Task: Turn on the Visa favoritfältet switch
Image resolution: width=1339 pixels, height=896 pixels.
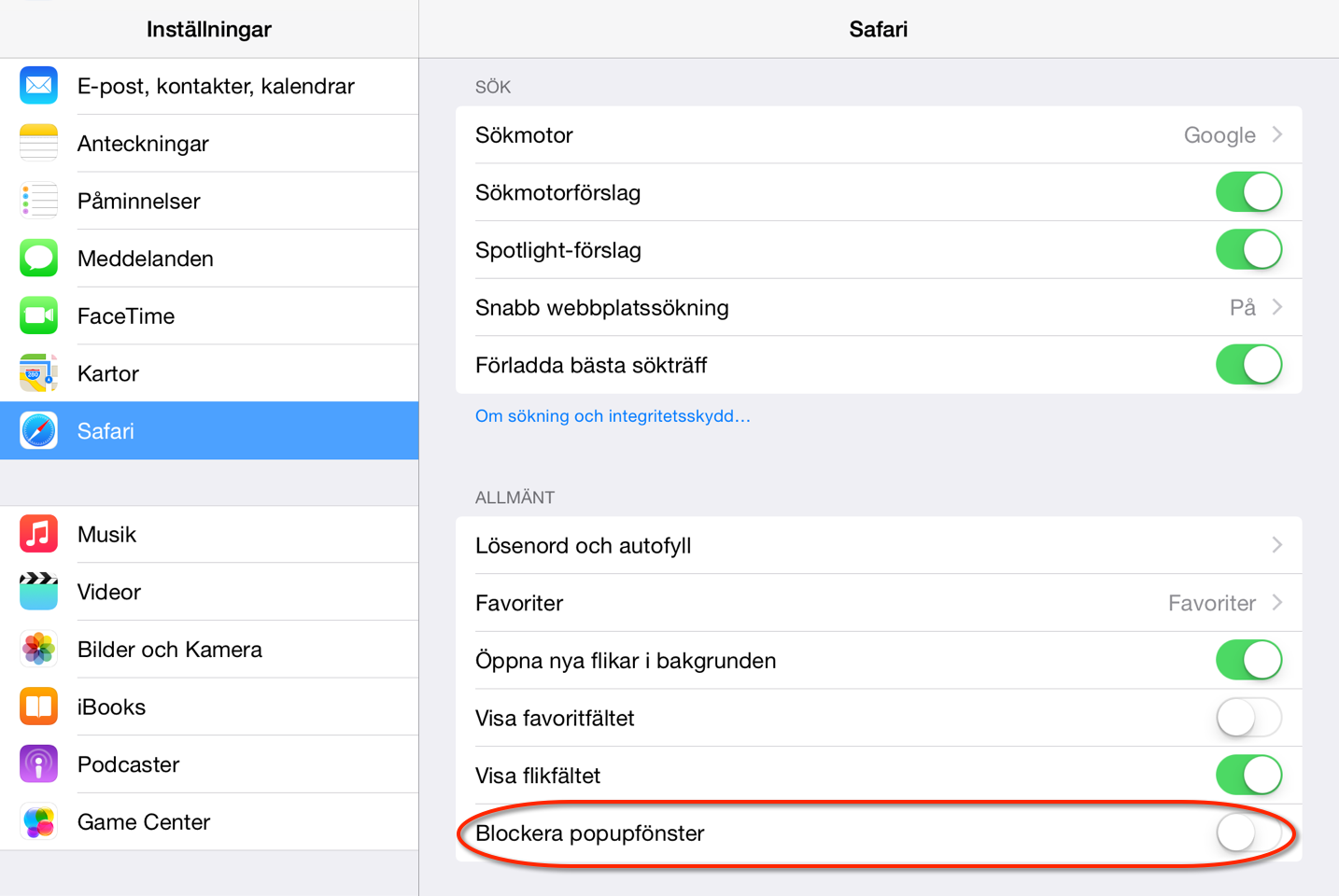Action: (x=1248, y=718)
